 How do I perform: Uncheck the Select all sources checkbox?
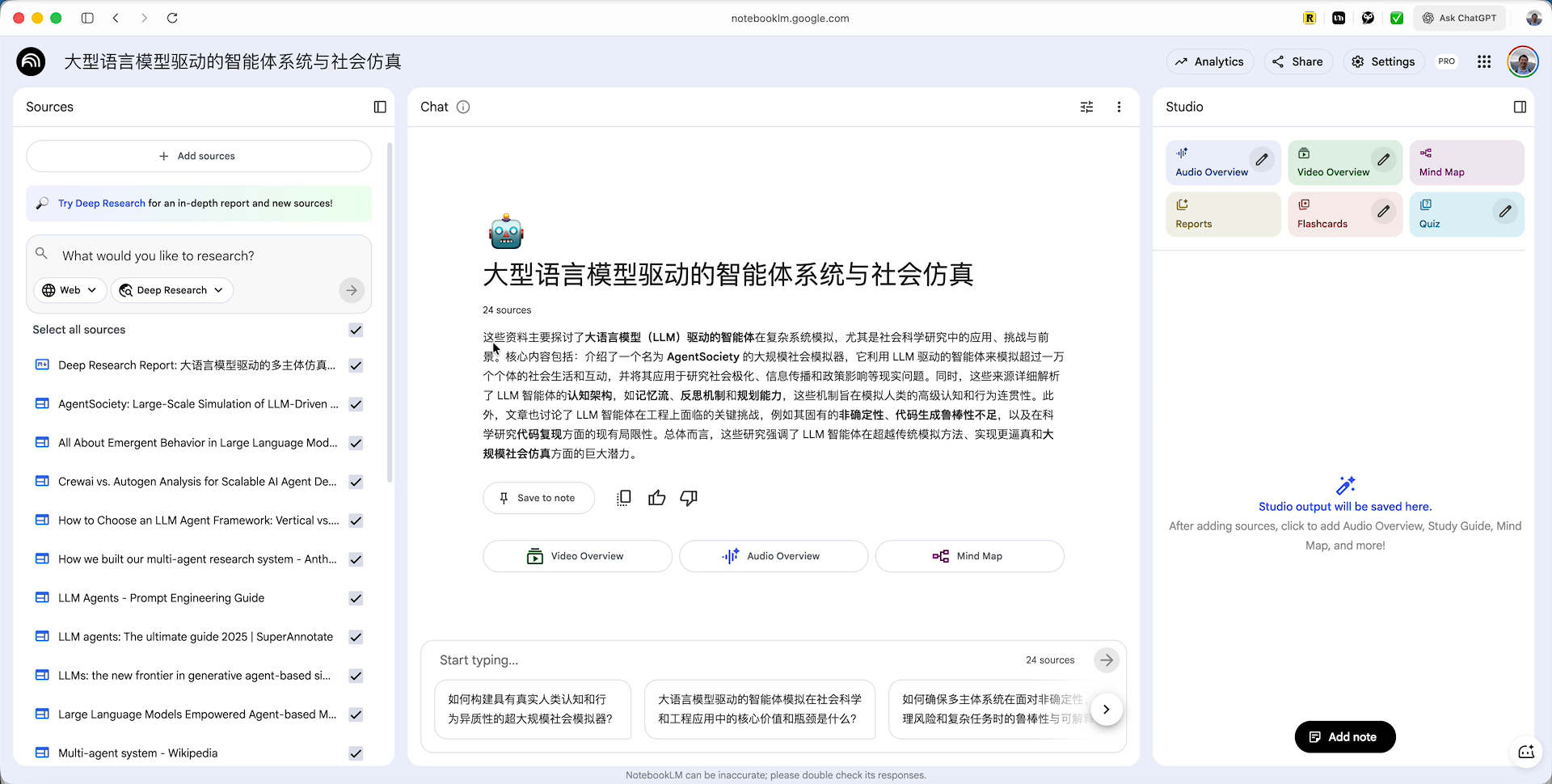(x=356, y=330)
